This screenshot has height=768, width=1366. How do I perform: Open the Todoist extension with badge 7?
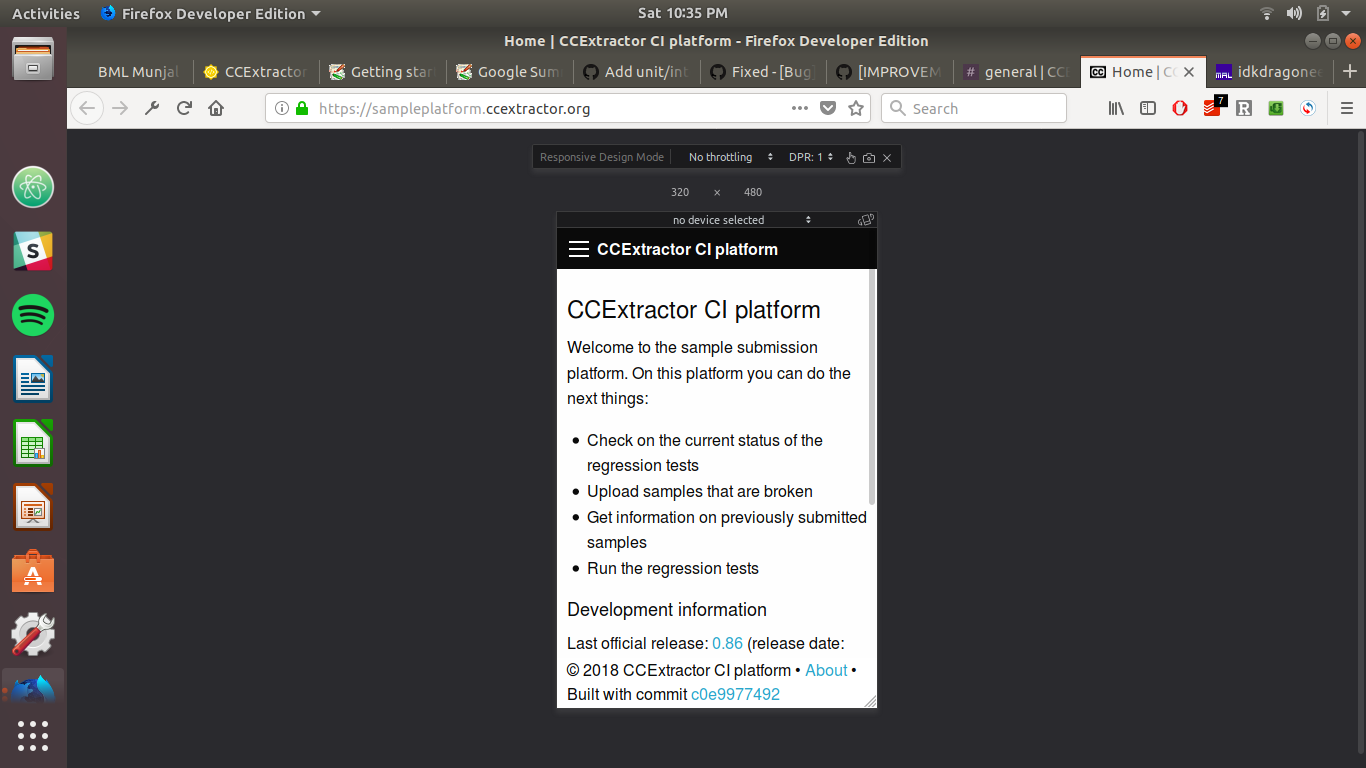(x=1213, y=106)
